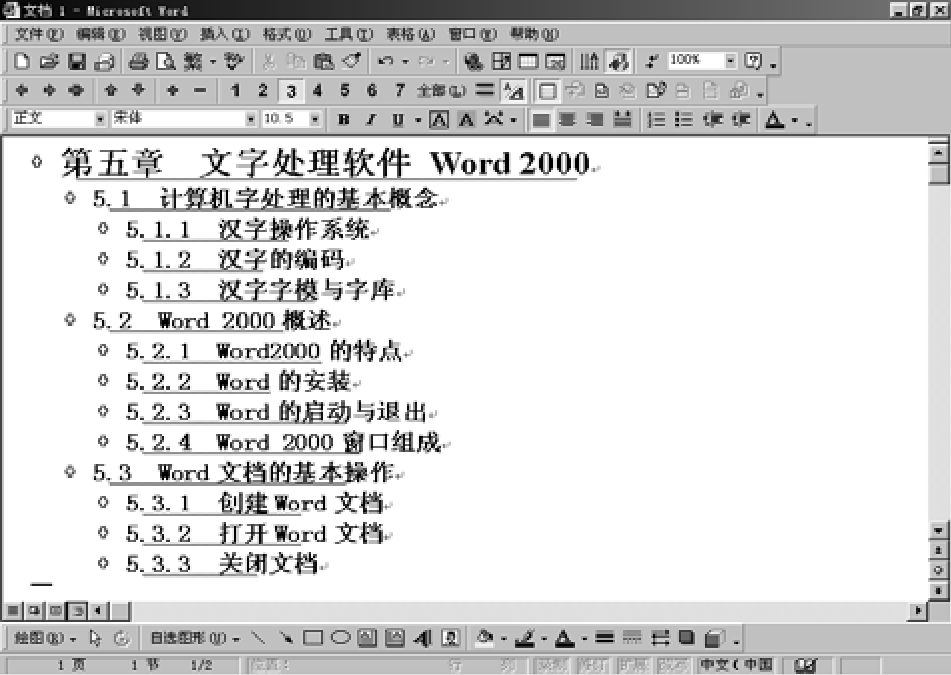Click vertical scrollbar down arrow
This screenshot has height=675, width=951.
(938, 531)
